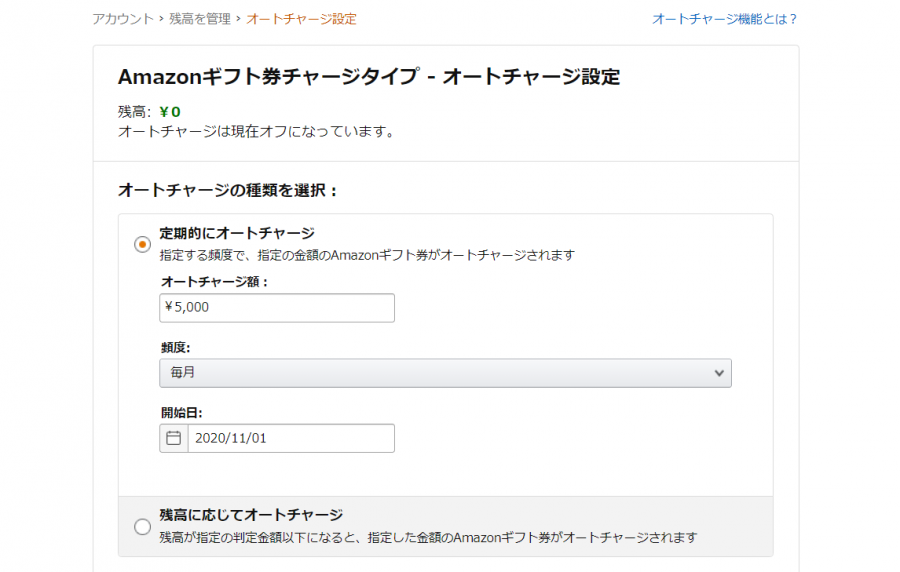Select the 残高に応じてオートチャージ radio button
The height and width of the screenshot is (572, 900).
tap(142, 526)
